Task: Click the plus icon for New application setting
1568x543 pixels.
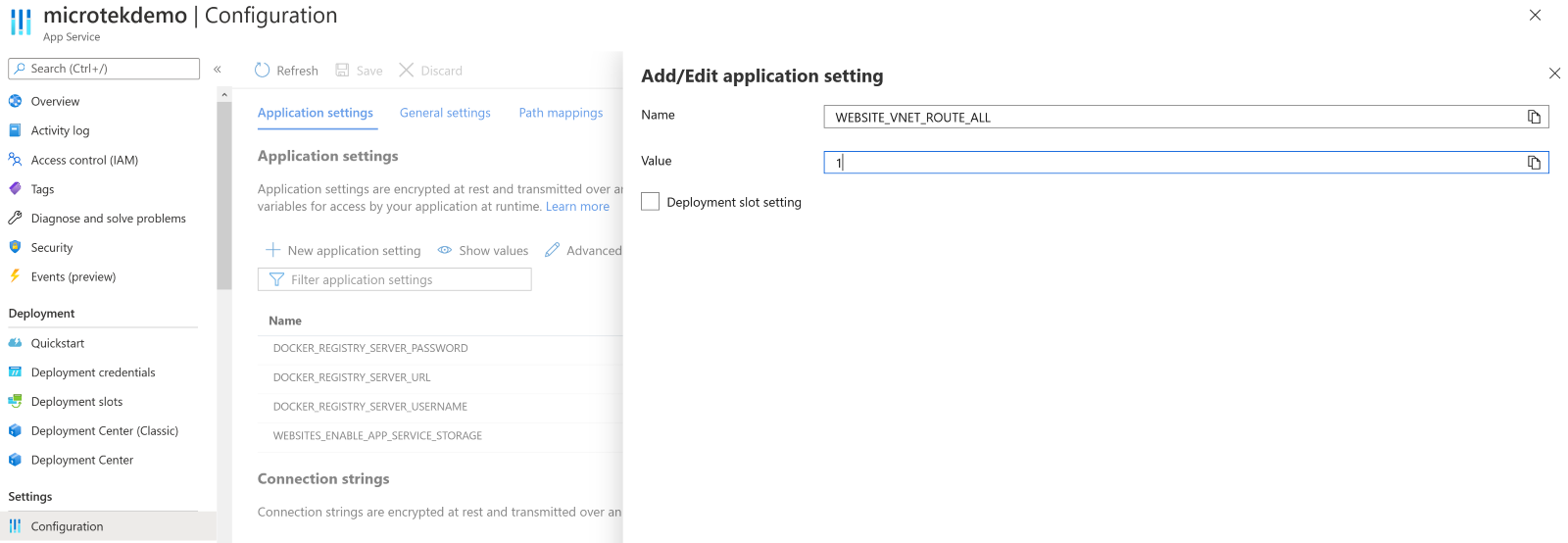Action: (273, 250)
